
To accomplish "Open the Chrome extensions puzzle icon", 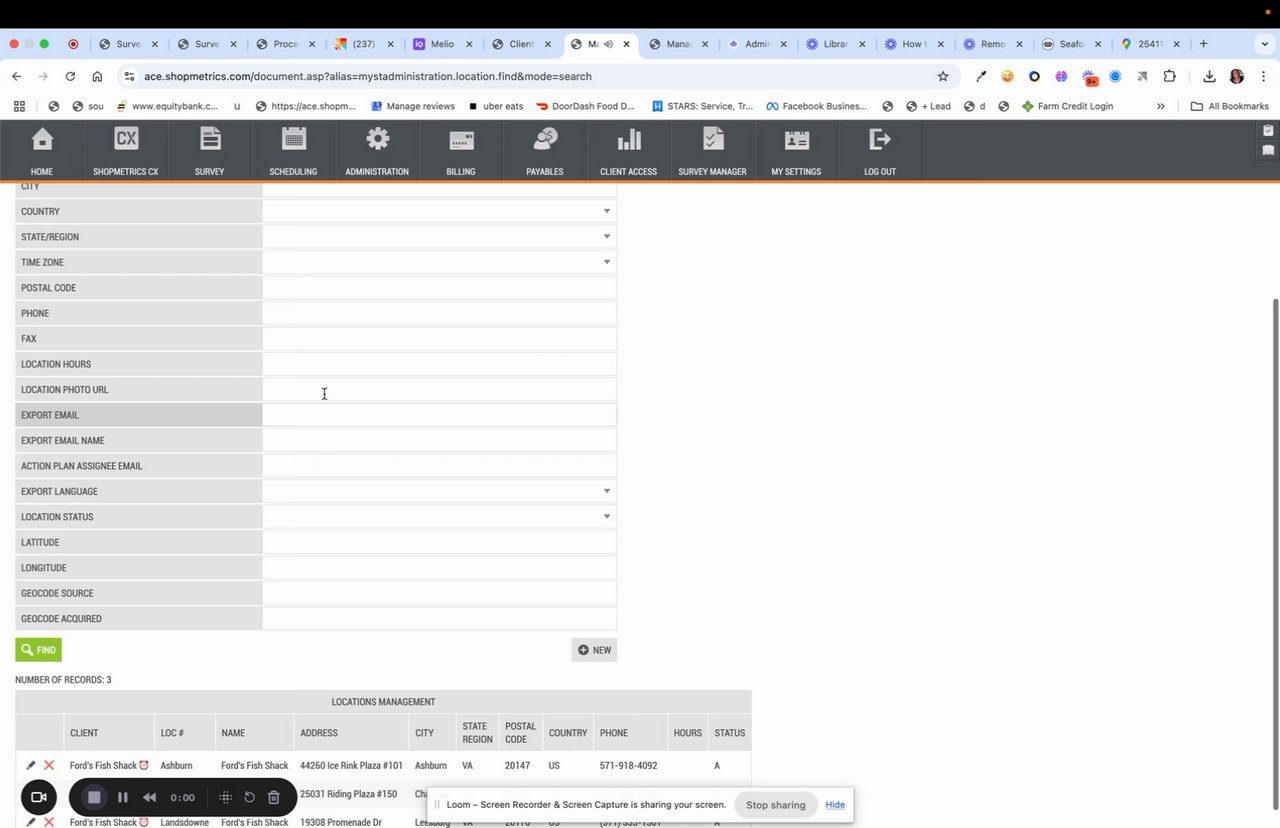I will pyautogui.click(x=1170, y=76).
